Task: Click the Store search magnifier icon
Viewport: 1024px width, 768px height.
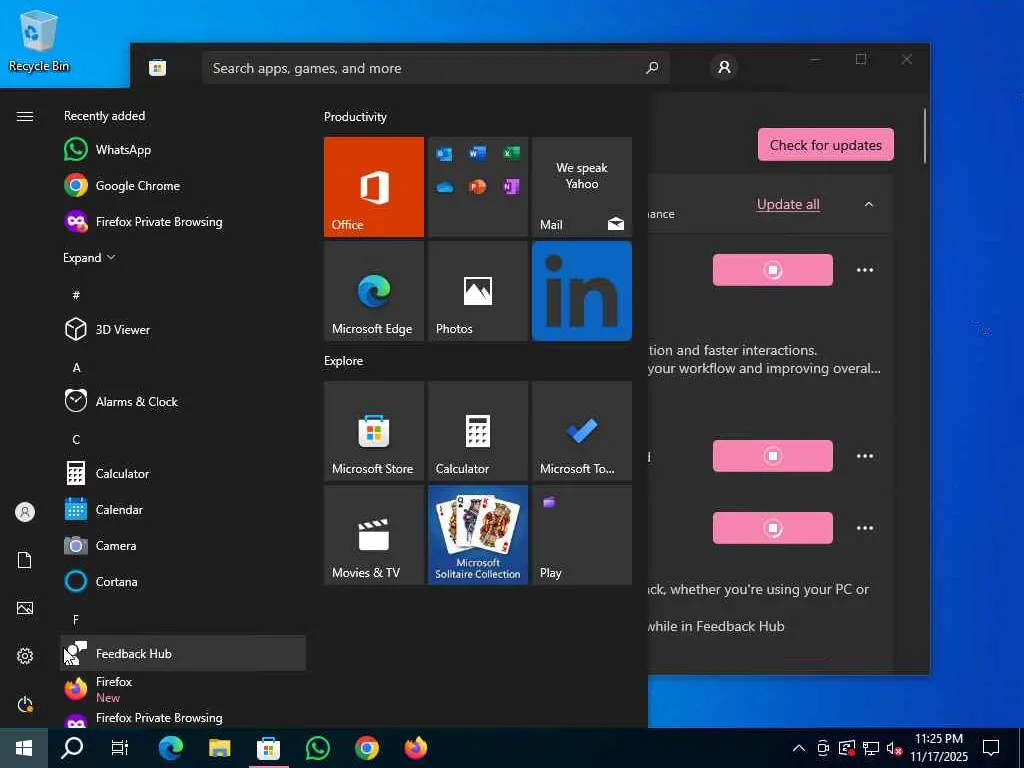Action: click(x=652, y=67)
